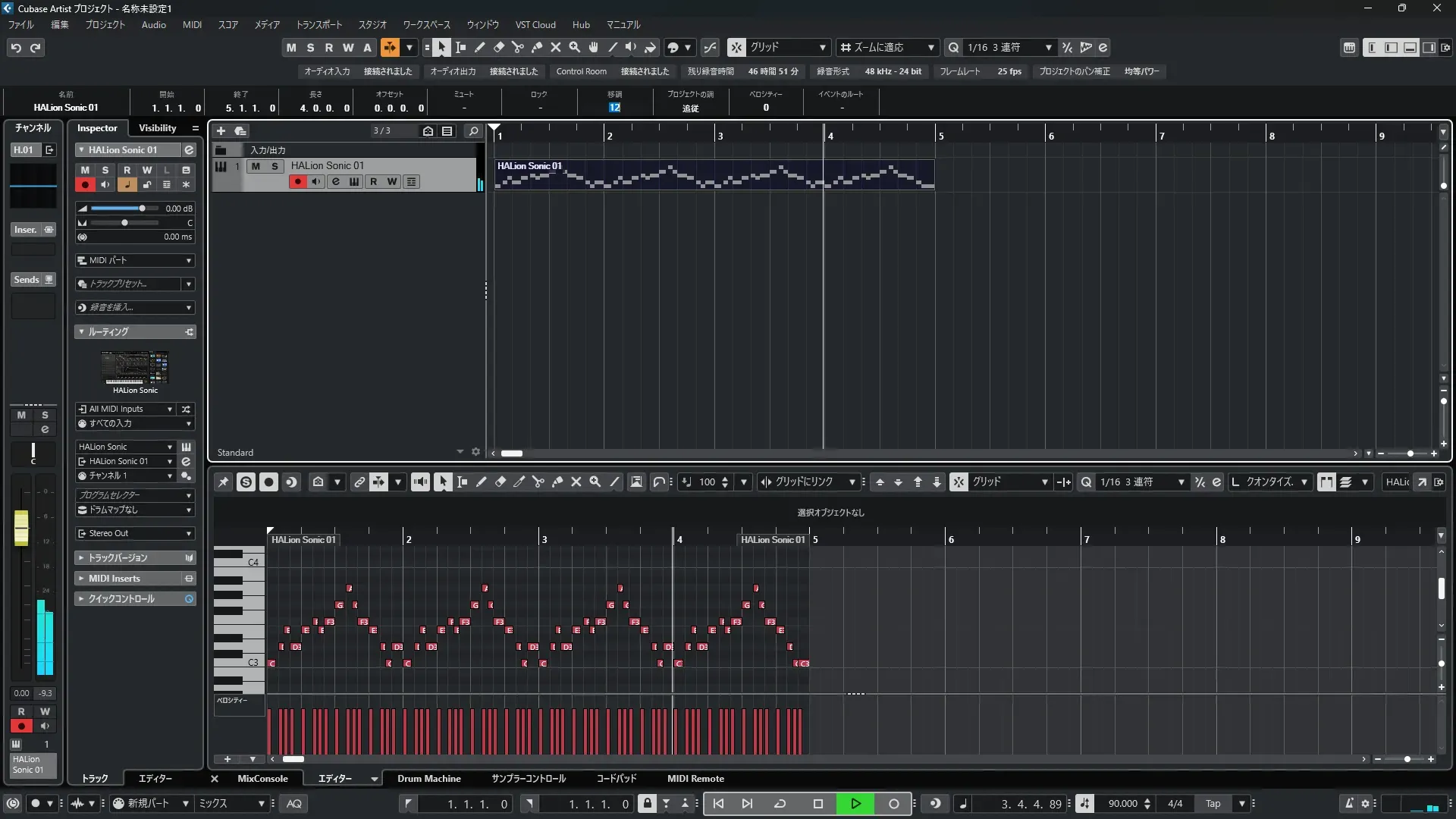1456x819 pixels.
Task: Select the Glue tool in top toolbar
Action: point(537,48)
